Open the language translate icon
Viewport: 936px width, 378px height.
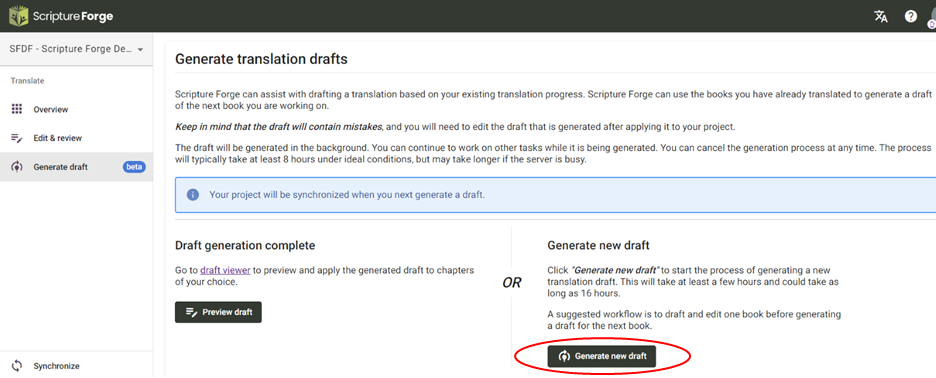click(x=880, y=16)
